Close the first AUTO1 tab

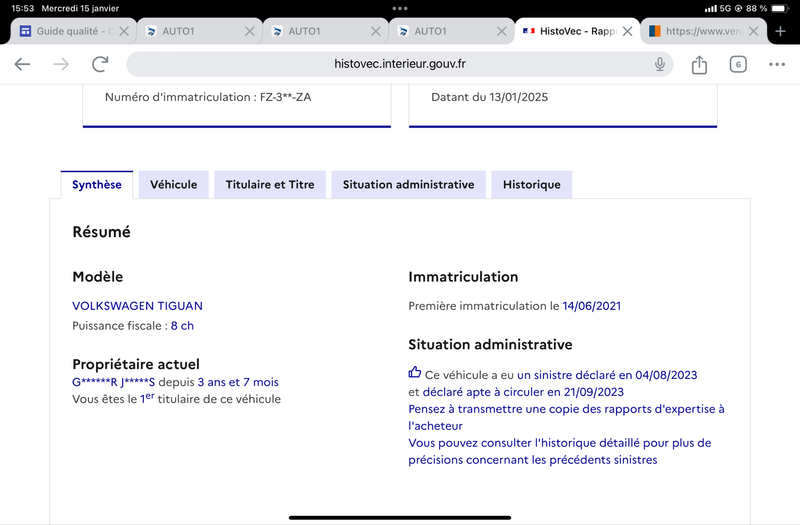coord(249,31)
